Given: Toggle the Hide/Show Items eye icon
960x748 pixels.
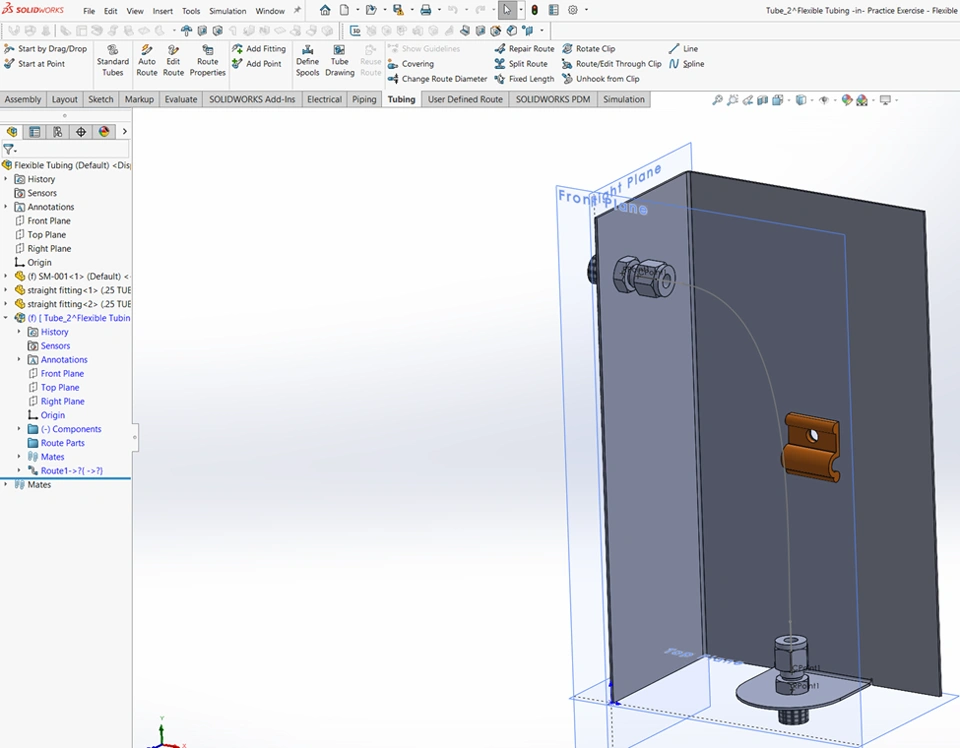Looking at the screenshot, I should click(x=824, y=100).
